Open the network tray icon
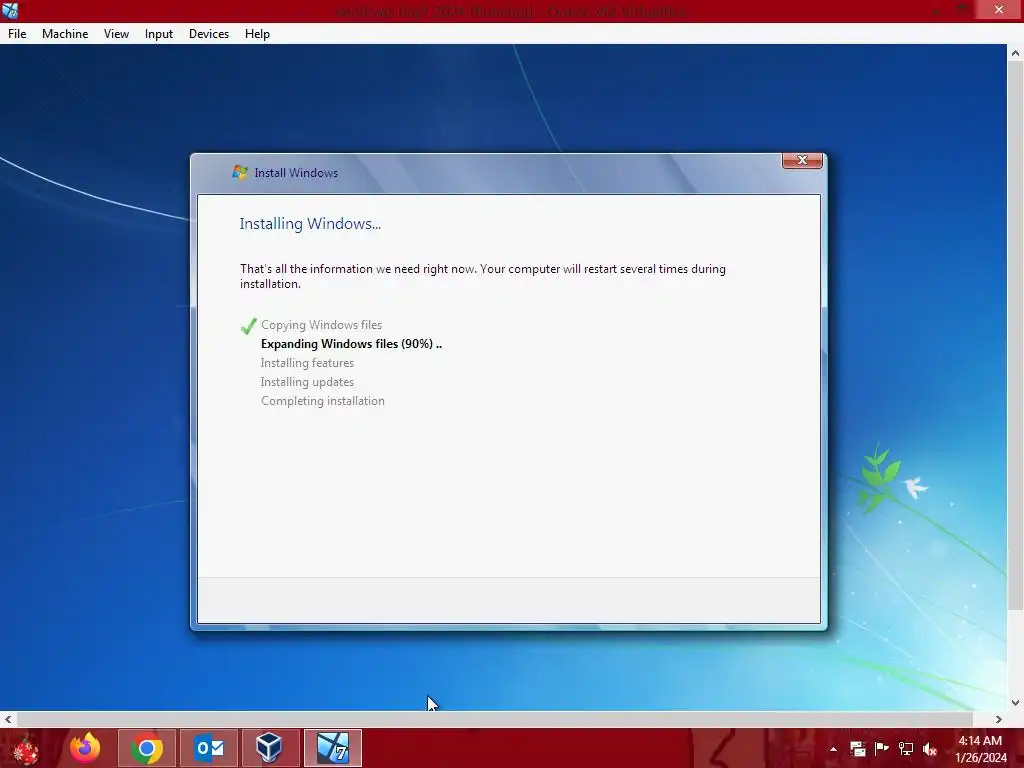The height and width of the screenshot is (768, 1024). 906,749
